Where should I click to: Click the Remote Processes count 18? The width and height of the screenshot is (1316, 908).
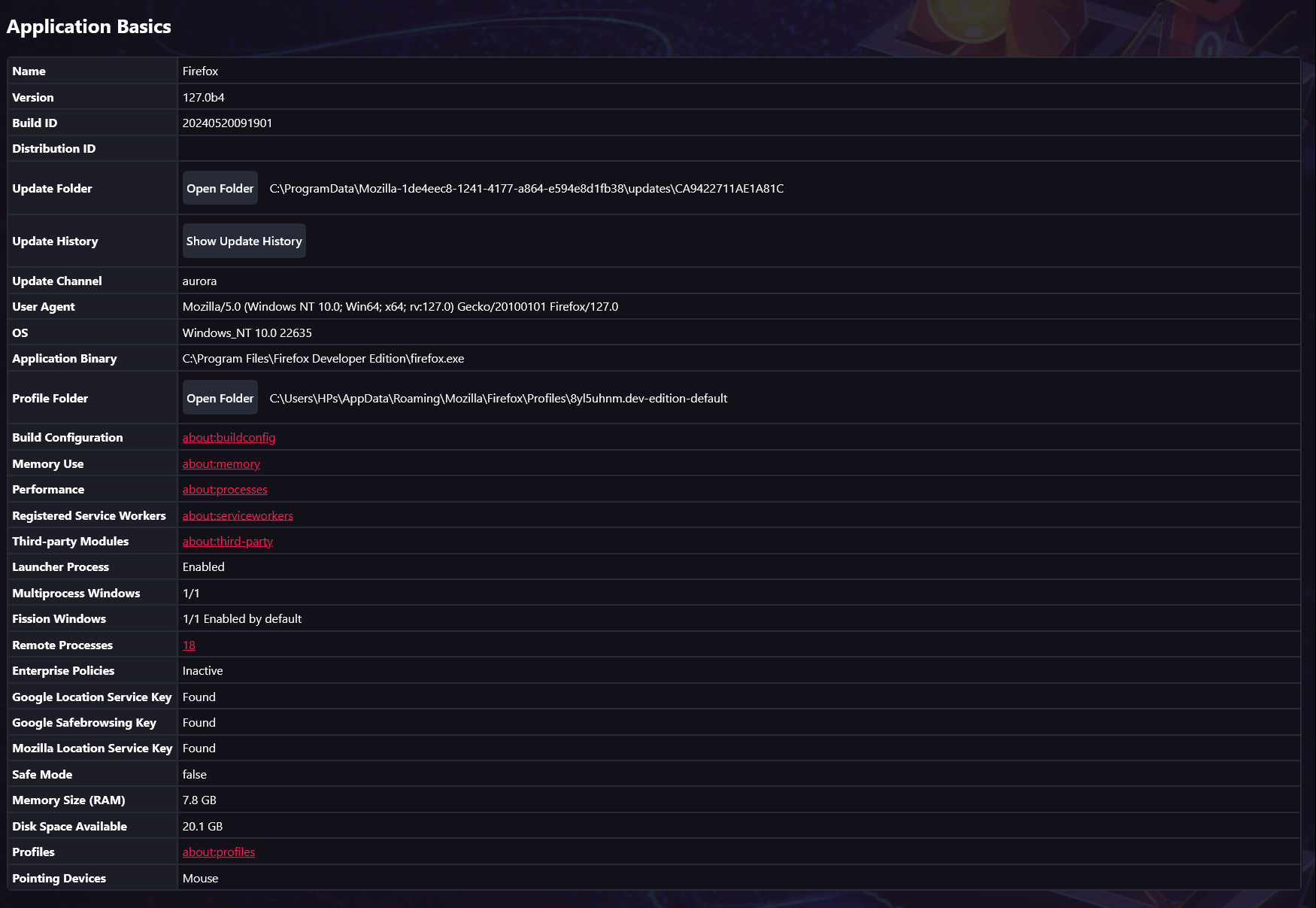[x=189, y=645]
